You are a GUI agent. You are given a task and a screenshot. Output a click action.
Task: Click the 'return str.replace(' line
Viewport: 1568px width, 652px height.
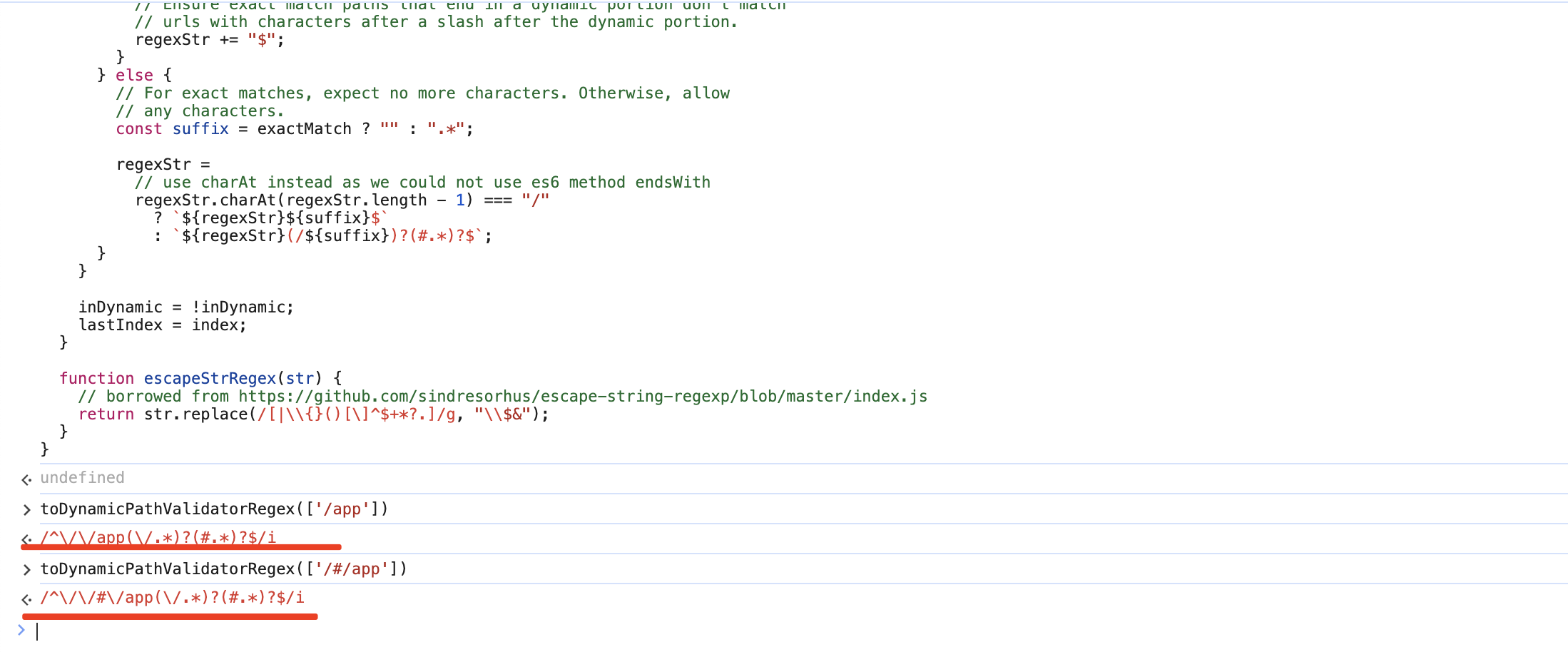314,414
